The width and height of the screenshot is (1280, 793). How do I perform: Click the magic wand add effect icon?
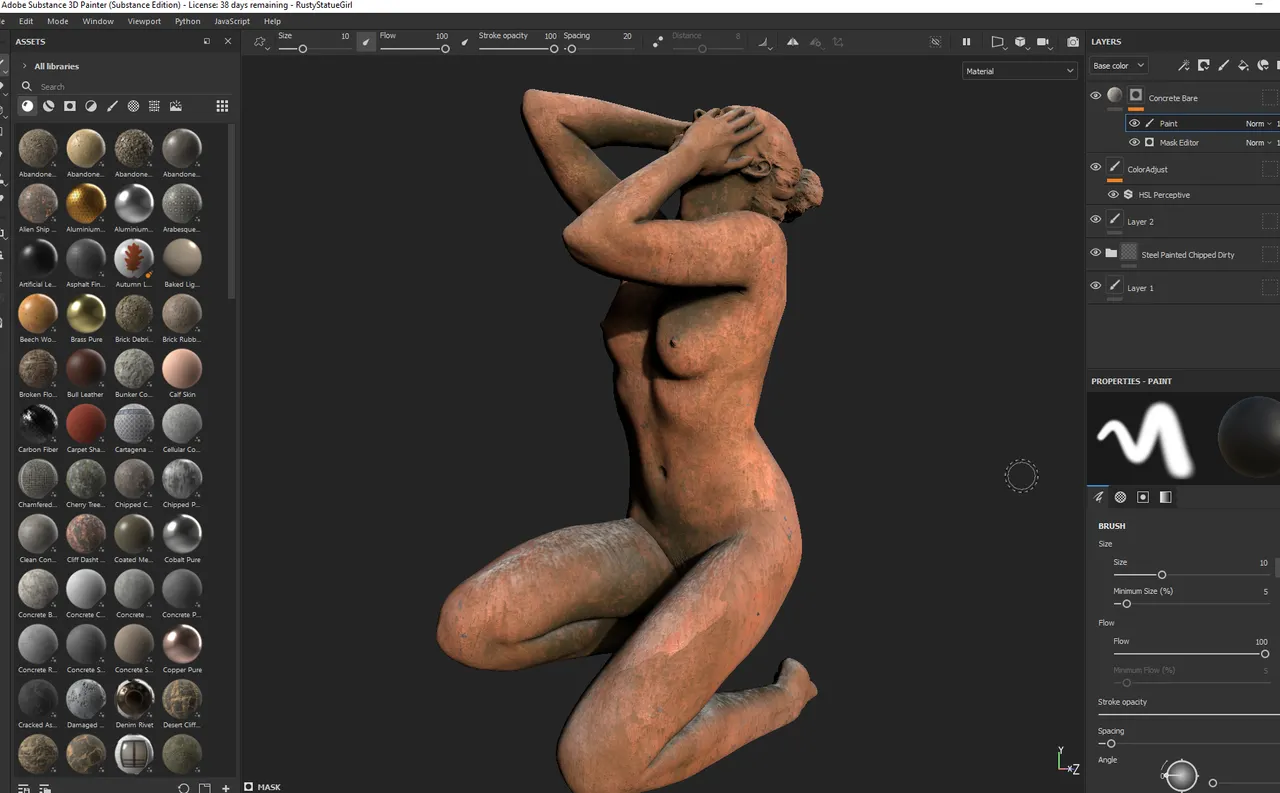pos(1184,66)
